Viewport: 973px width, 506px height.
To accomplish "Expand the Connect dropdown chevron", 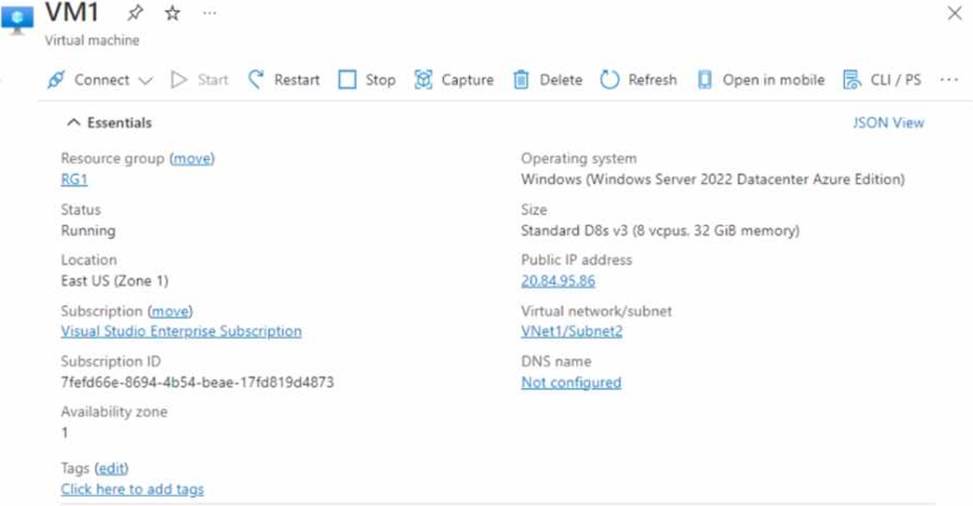I will tap(145, 80).
